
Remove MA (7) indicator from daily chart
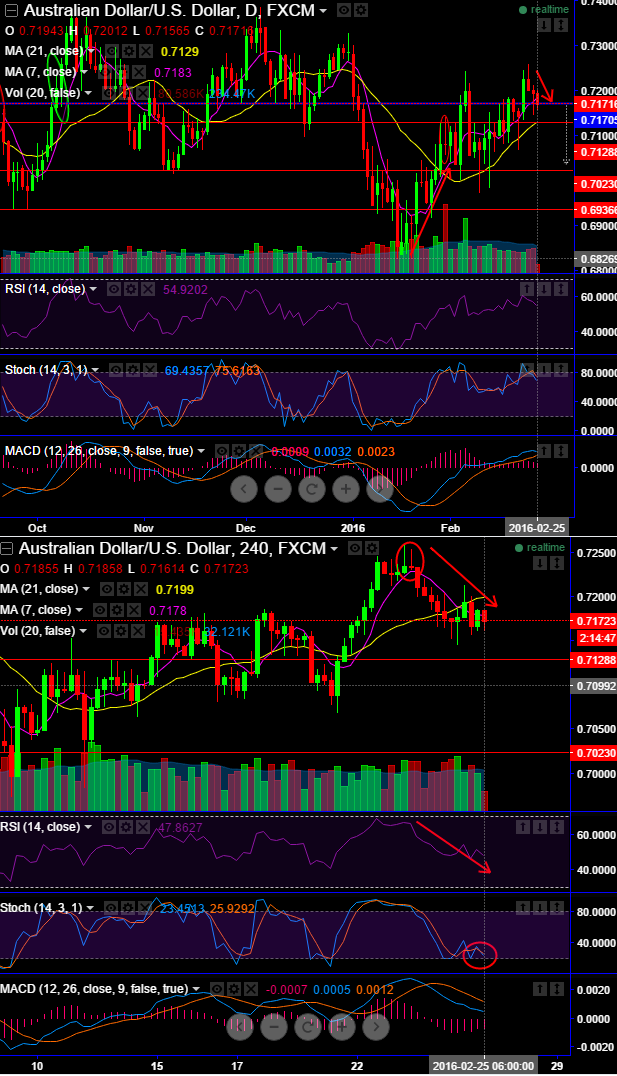coord(138,72)
